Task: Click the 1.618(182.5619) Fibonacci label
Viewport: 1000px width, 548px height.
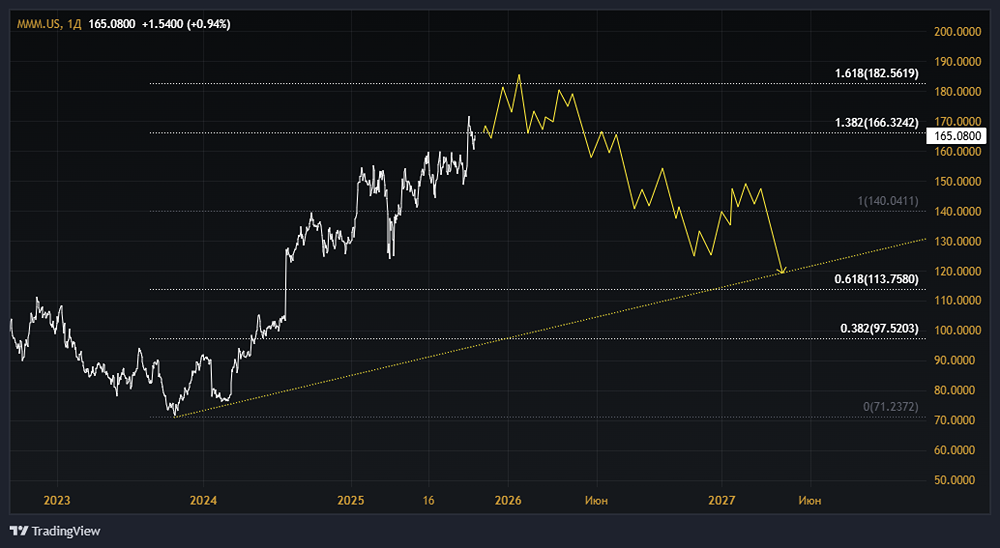Action: point(876,73)
